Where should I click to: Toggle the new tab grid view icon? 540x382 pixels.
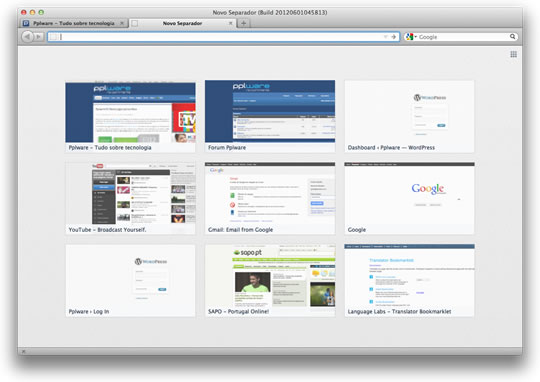coord(513,54)
